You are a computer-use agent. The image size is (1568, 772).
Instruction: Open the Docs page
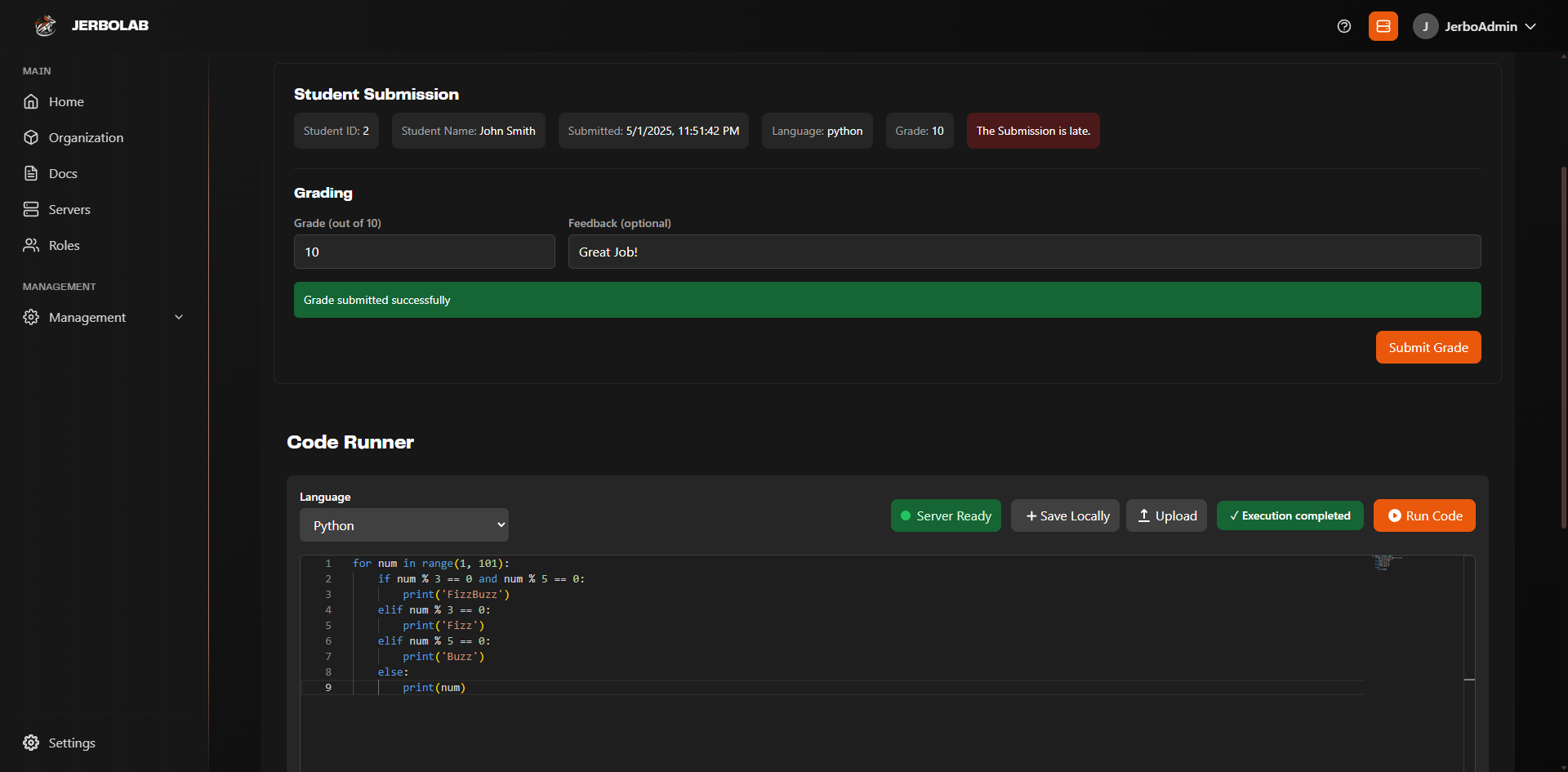[63, 173]
